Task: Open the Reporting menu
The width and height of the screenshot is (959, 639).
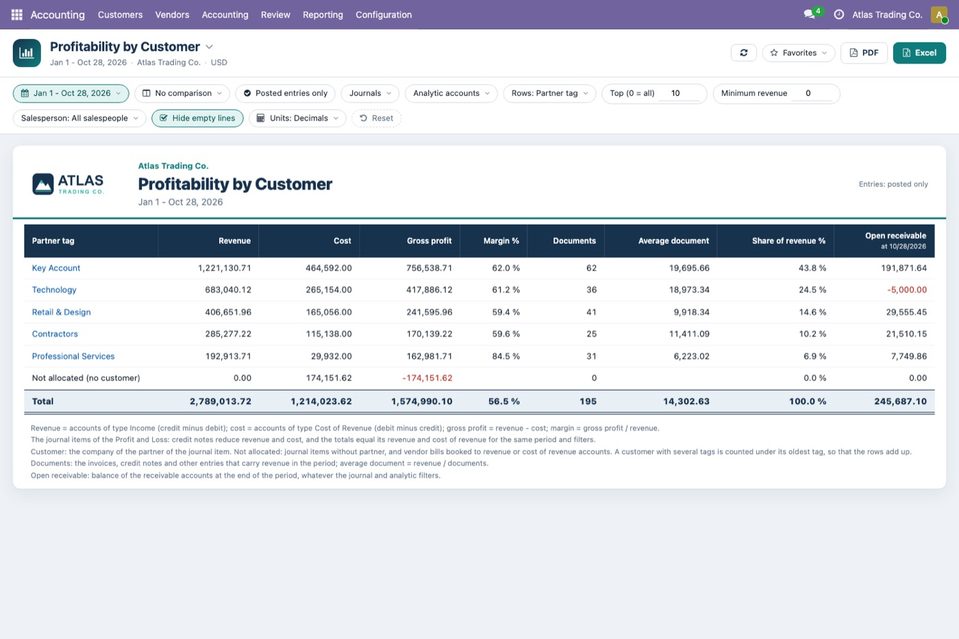Action: [322, 14]
